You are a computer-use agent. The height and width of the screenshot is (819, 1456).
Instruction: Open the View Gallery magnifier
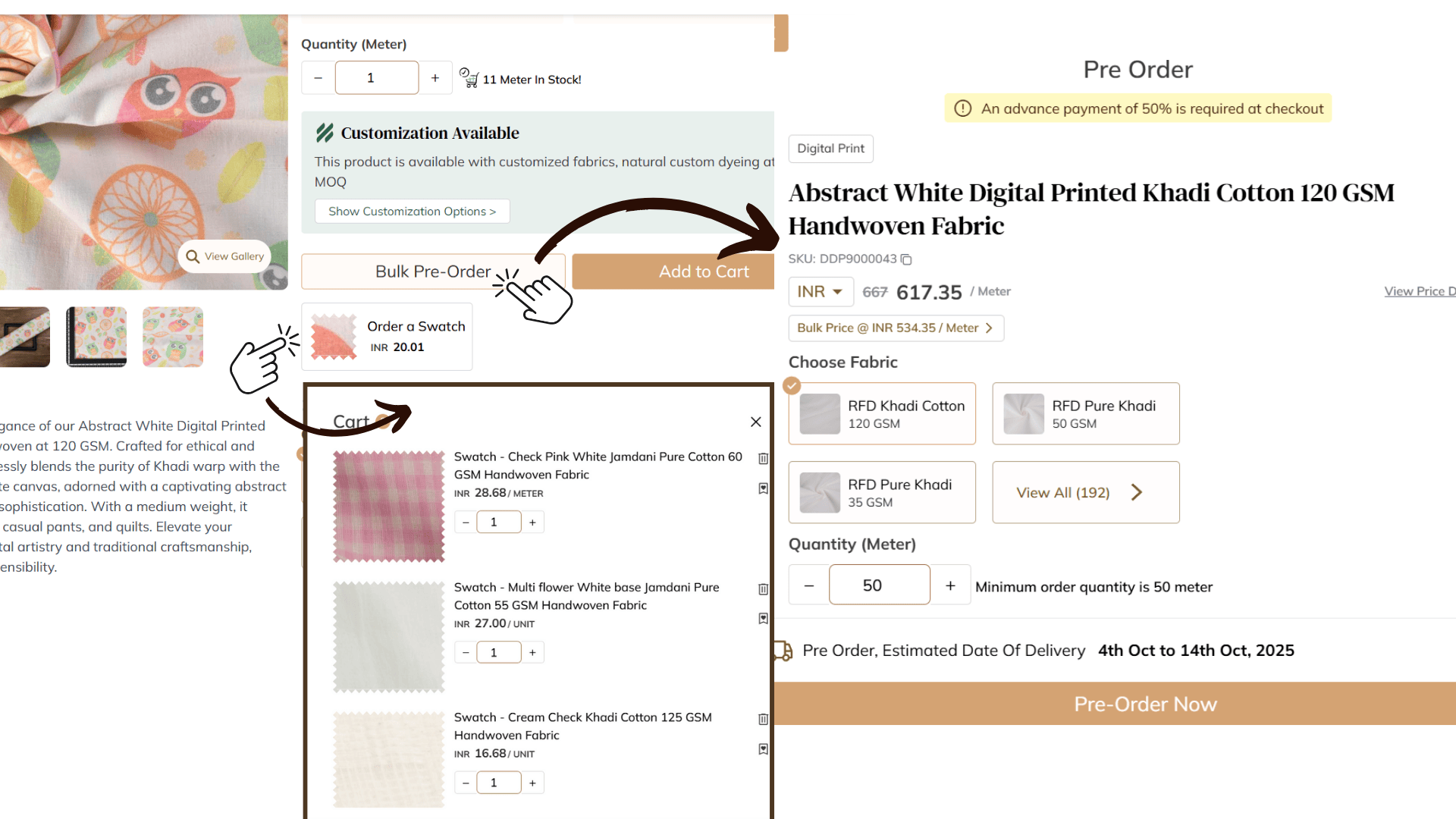225,257
